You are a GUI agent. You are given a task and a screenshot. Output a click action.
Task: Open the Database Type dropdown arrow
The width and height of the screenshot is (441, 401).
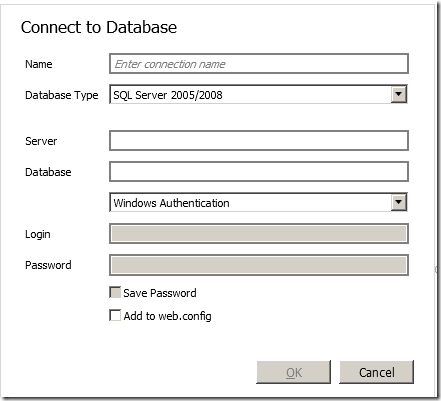pos(399,95)
